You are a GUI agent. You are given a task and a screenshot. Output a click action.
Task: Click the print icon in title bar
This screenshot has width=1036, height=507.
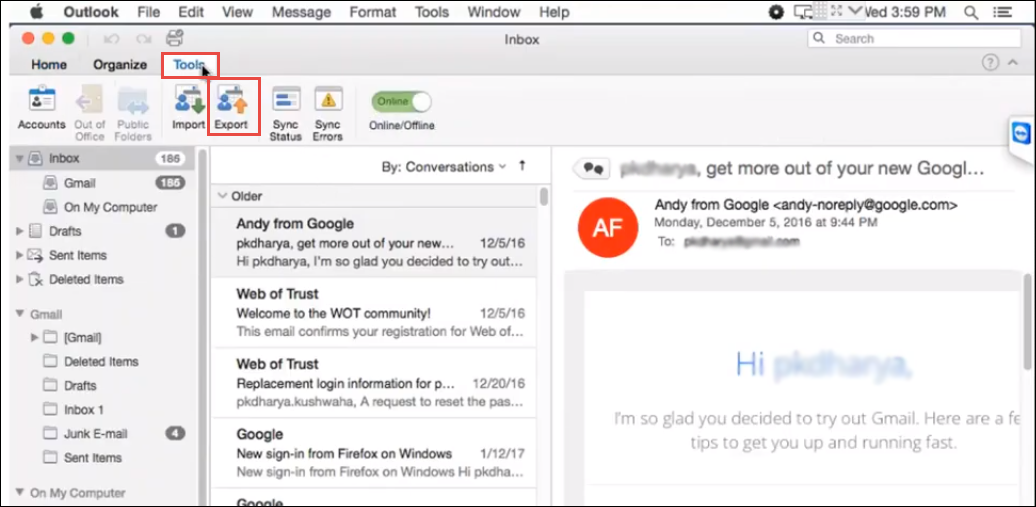175,38
